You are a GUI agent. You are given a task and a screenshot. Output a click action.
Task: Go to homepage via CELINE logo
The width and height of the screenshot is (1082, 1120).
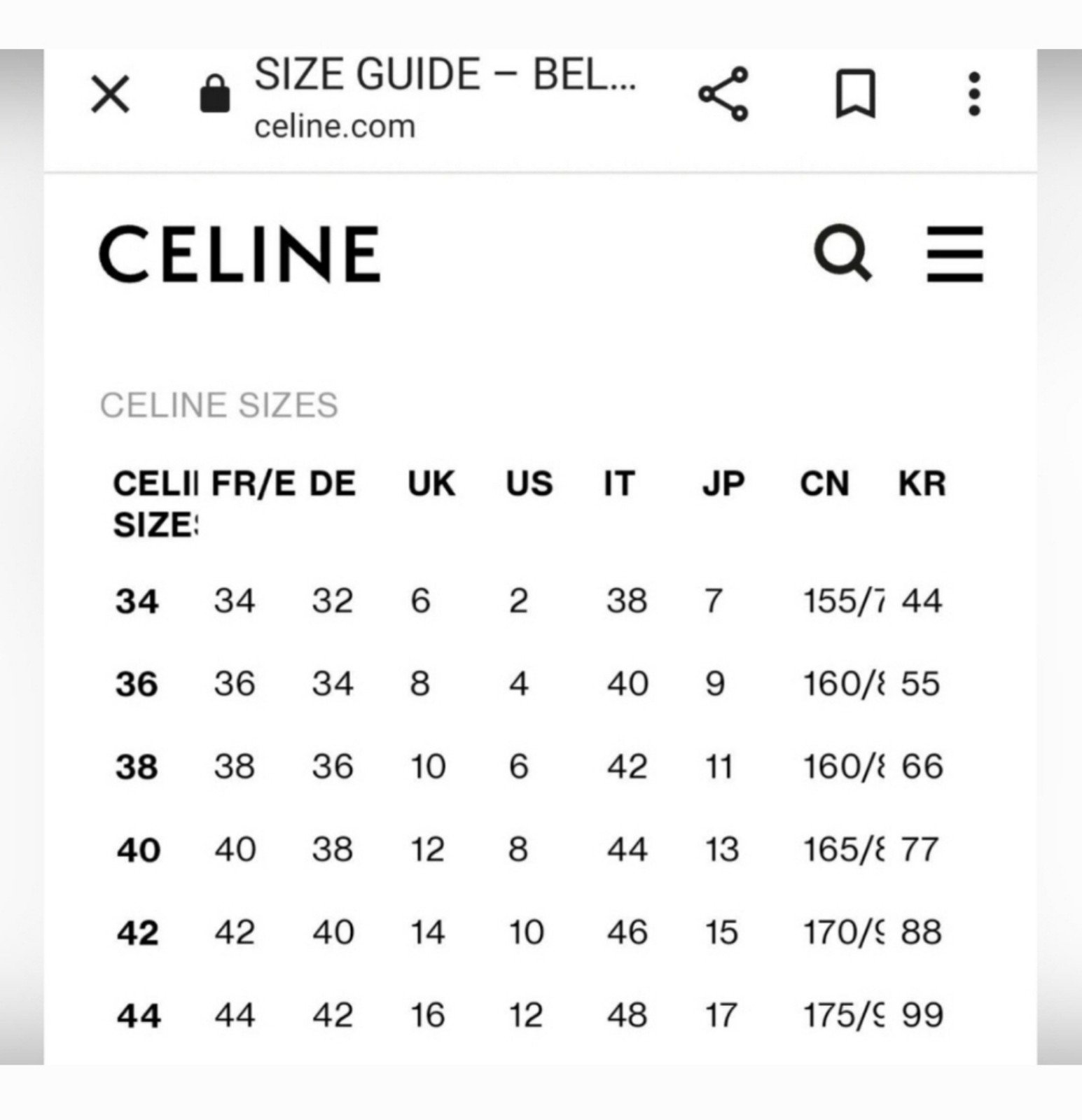[x=240, y=253]
